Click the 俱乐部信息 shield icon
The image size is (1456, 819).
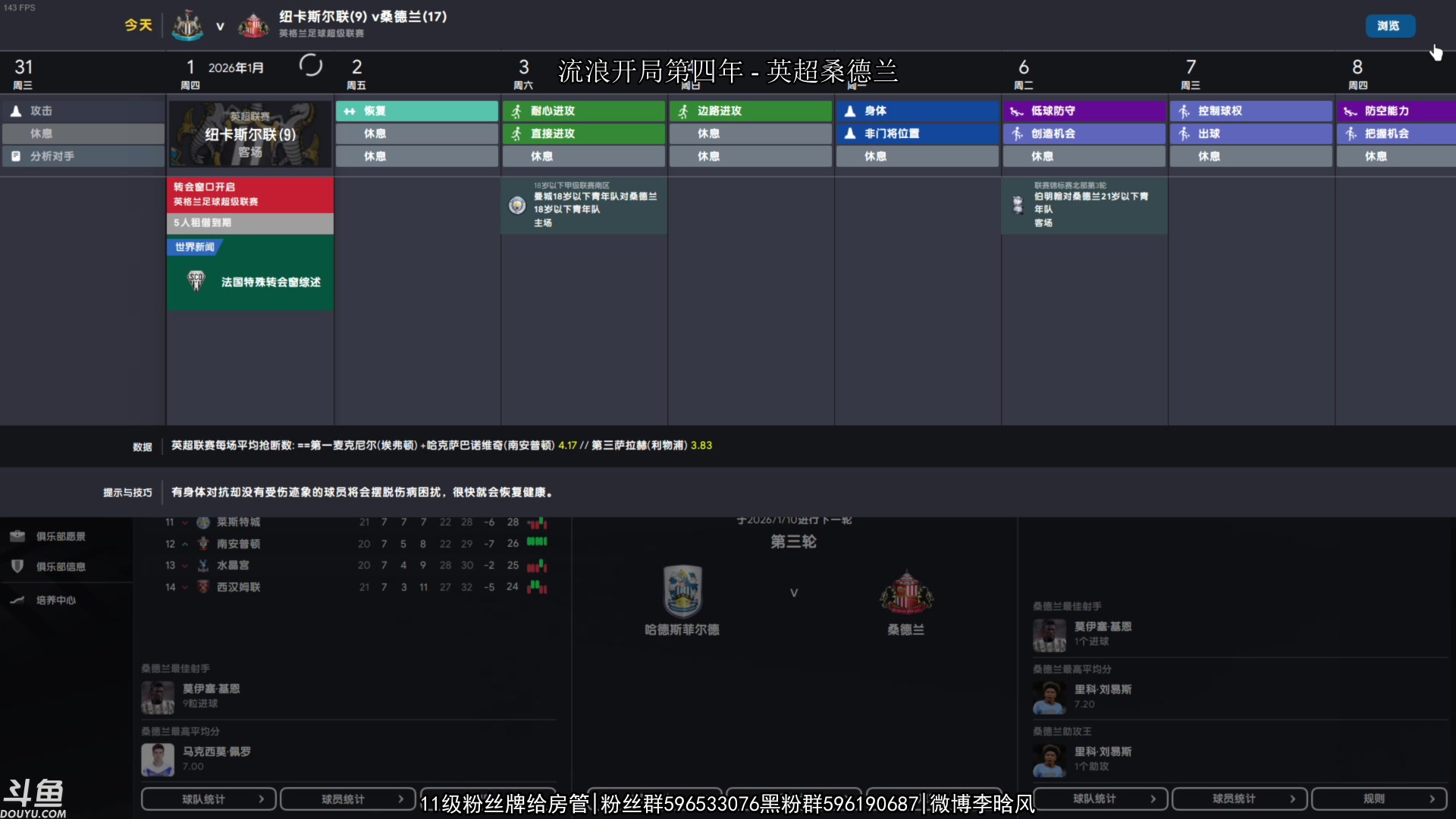pyautogui.click(x=17, y=566)
